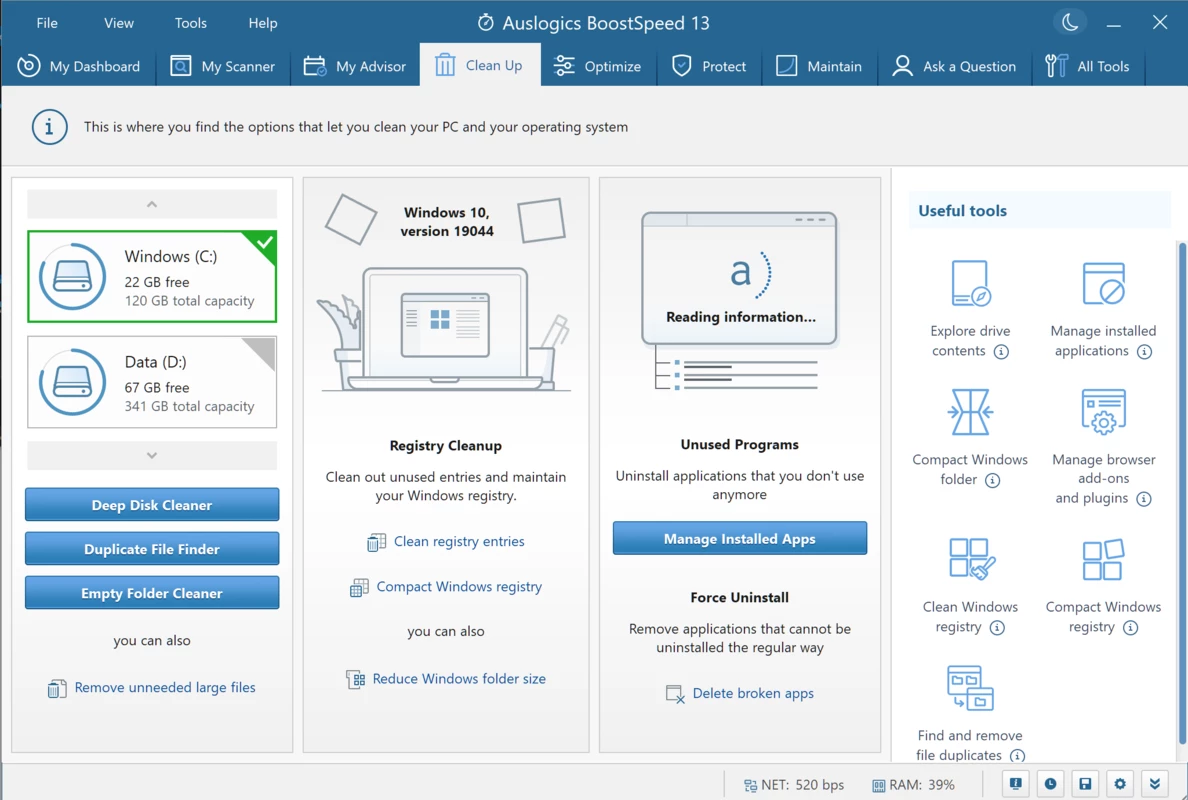Open settings gear in status bar
This screenshot has height=800, width=1188.
click(1120, 784)
